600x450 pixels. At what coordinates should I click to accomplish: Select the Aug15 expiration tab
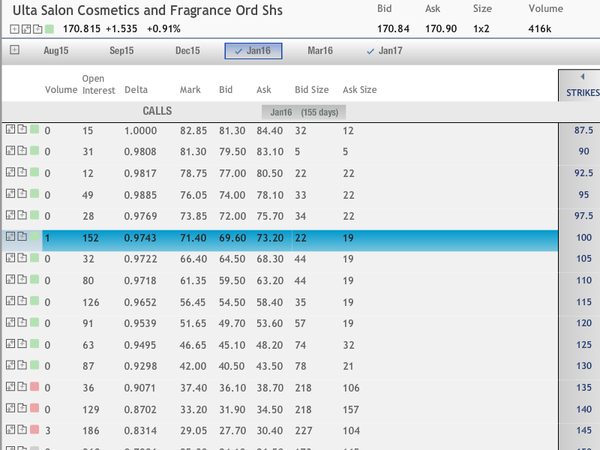coord(56,51)
